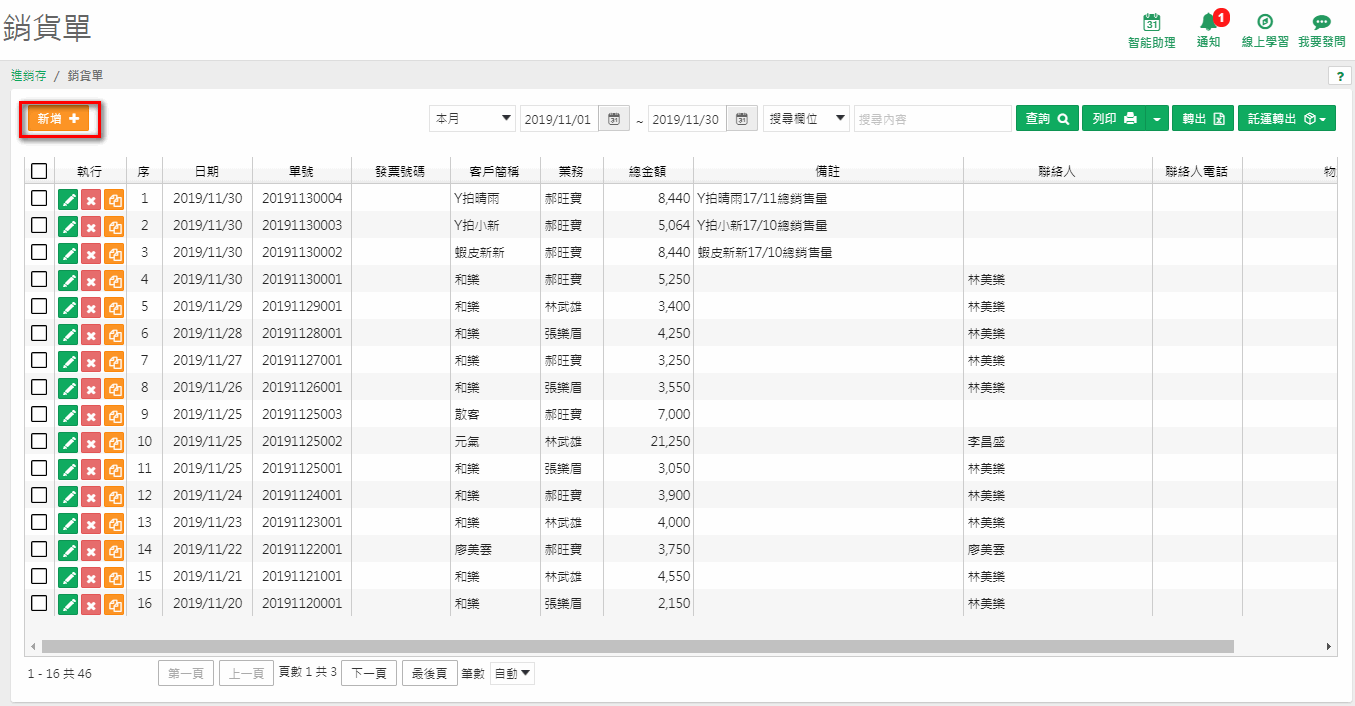
Task: Click the start date field 2019/11/01
Action: pyautogui.click(x=559, y=119)
